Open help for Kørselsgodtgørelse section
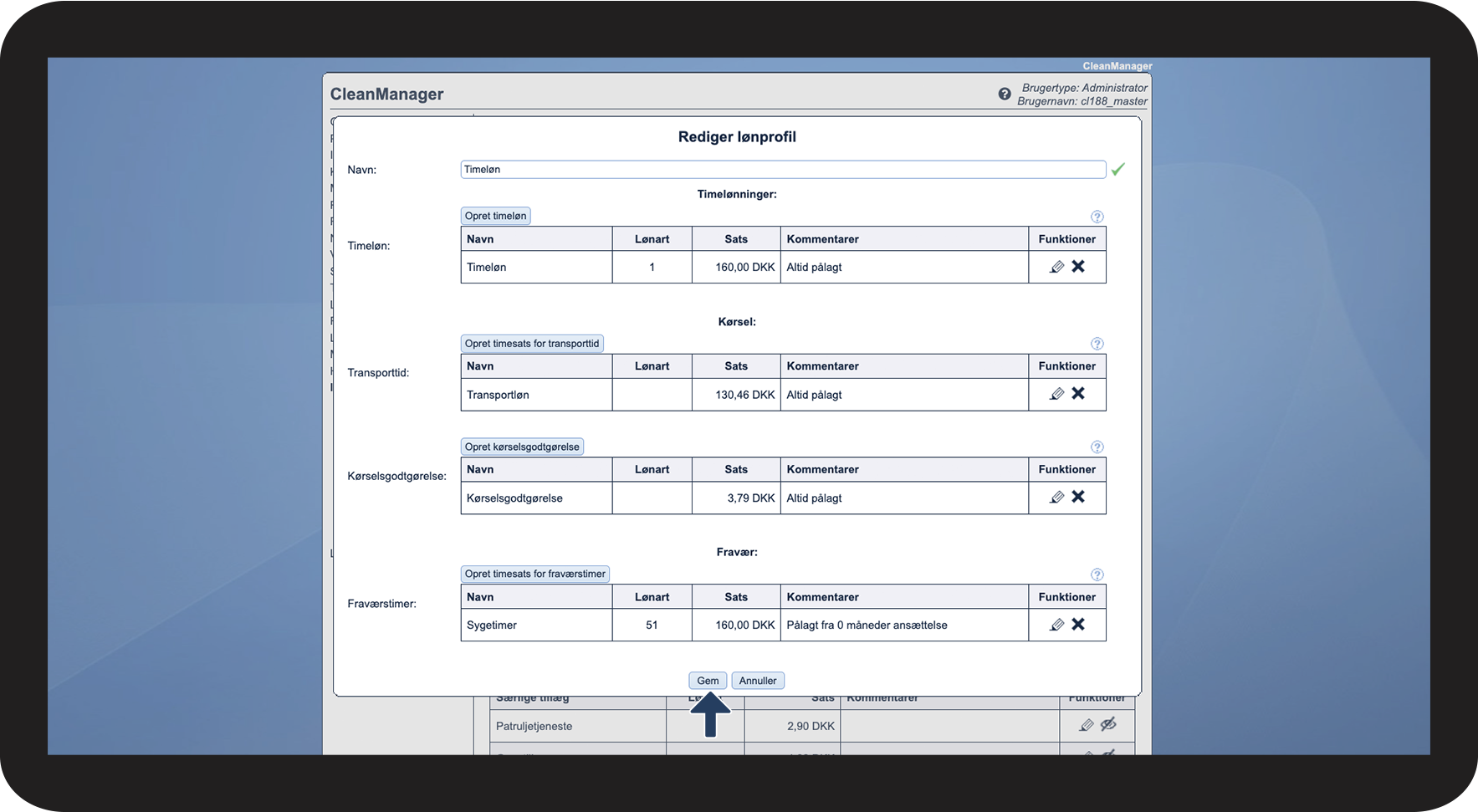 tap(1097, 447)
